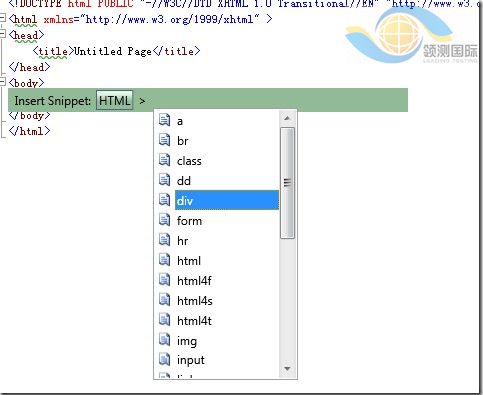Click the snippet icon beside 'hr'

point(164,240)
